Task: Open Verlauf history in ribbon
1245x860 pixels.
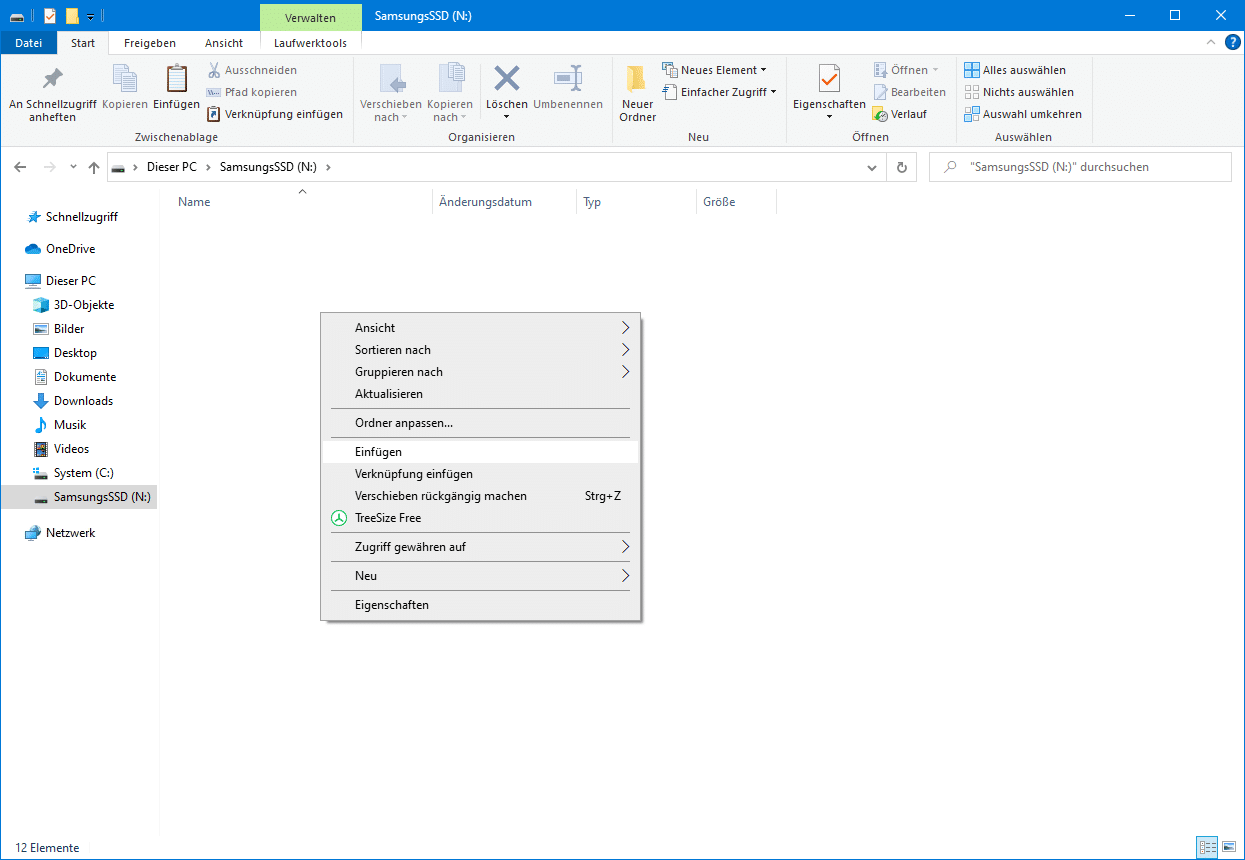Action: coord(900,114)
